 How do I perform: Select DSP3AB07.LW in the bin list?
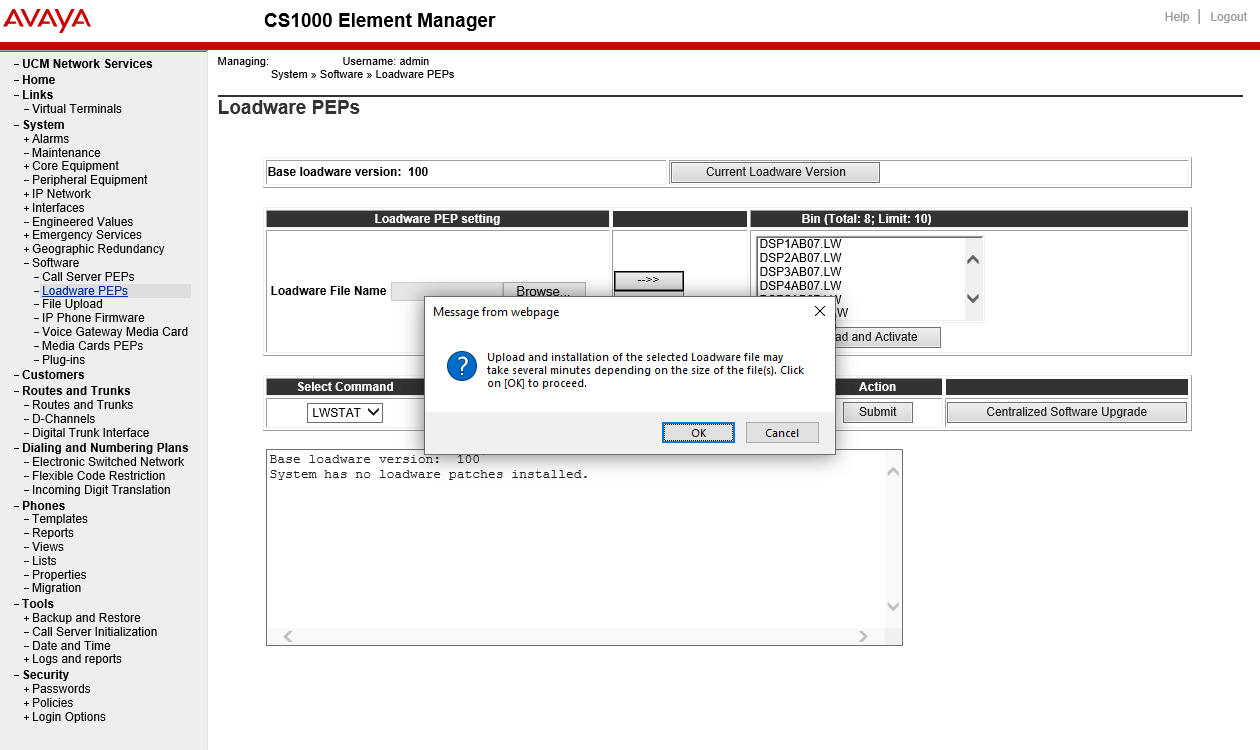click(x=800, y=272)
